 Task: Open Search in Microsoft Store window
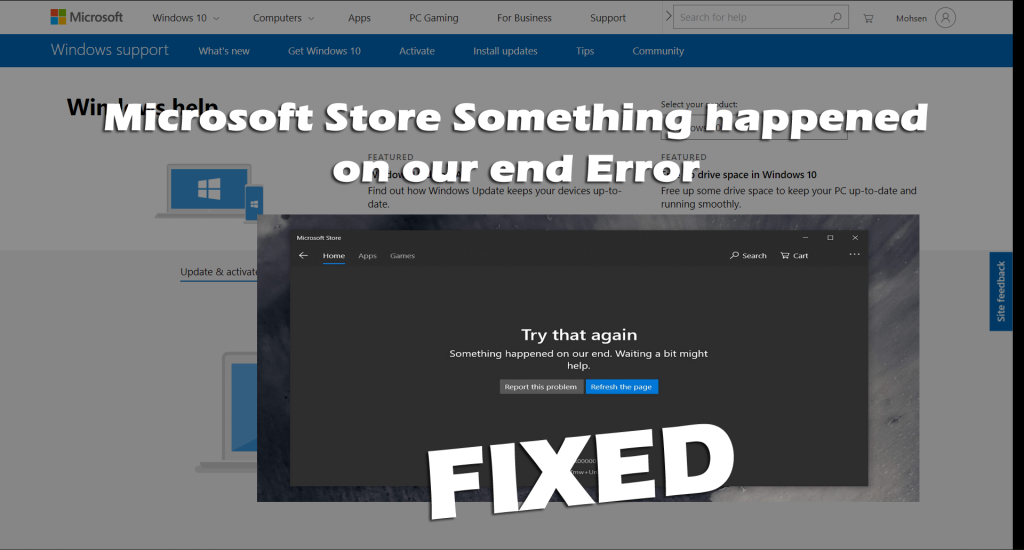748,255
